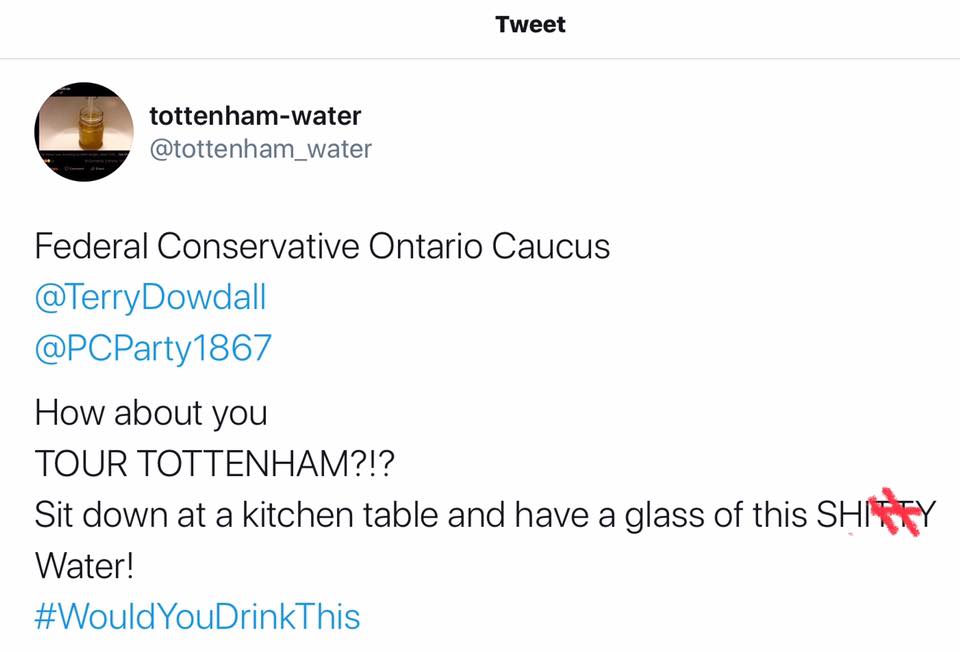Click the word glass in the tweet
This screenshot has width=960, height=652.
tap(665, 515)
